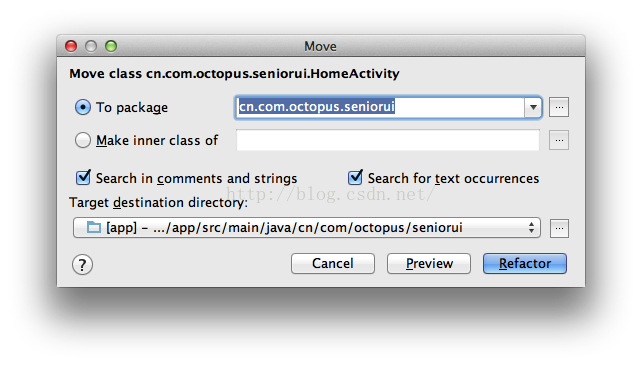Uncheck Search for text occurrences

[x=355, y=178]
